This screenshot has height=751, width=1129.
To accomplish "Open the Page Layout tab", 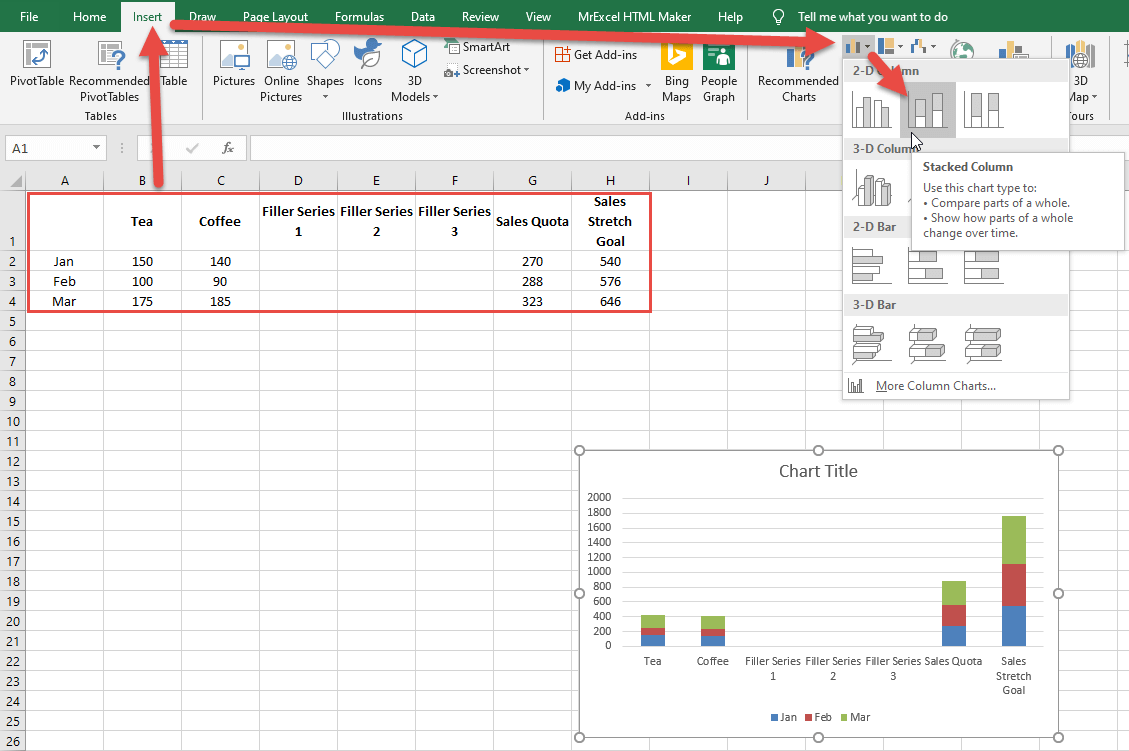I will pyautogui.click(x=275, y=17).
